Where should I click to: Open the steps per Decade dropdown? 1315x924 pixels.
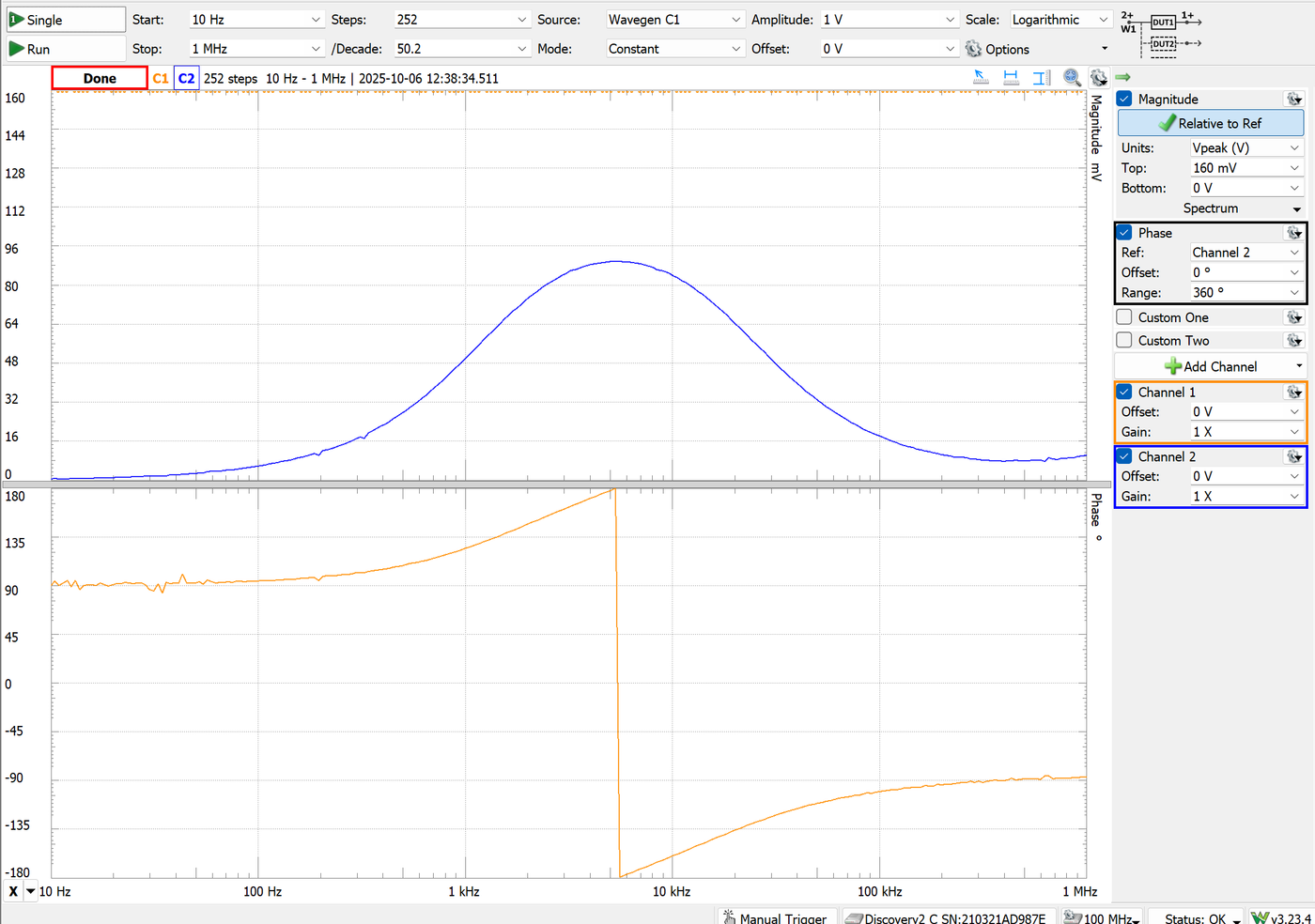(x=461, y=49)
